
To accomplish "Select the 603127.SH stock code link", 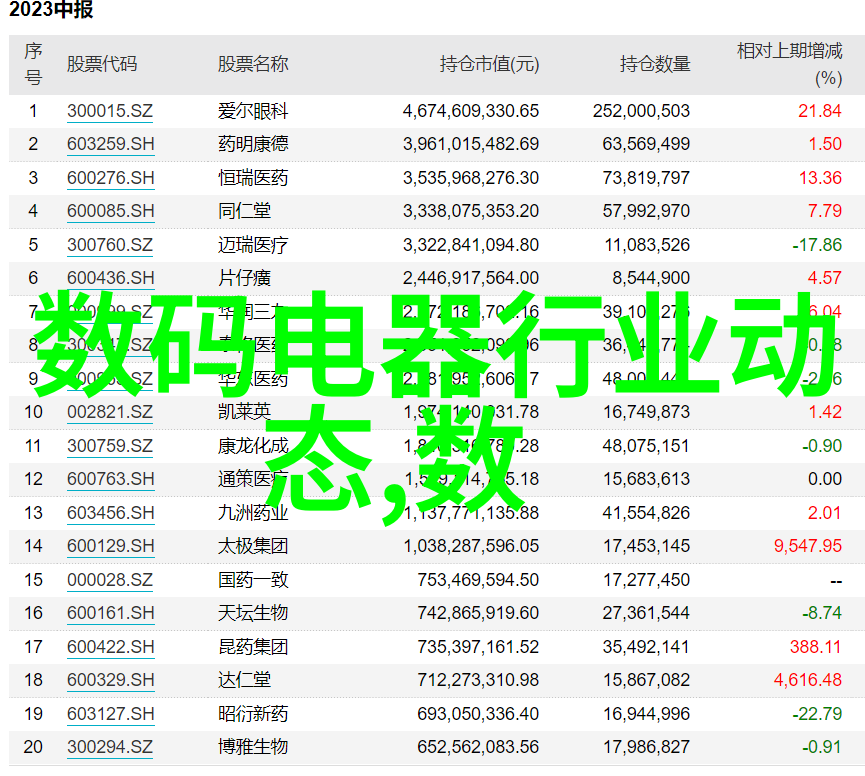I will [111, 714].
